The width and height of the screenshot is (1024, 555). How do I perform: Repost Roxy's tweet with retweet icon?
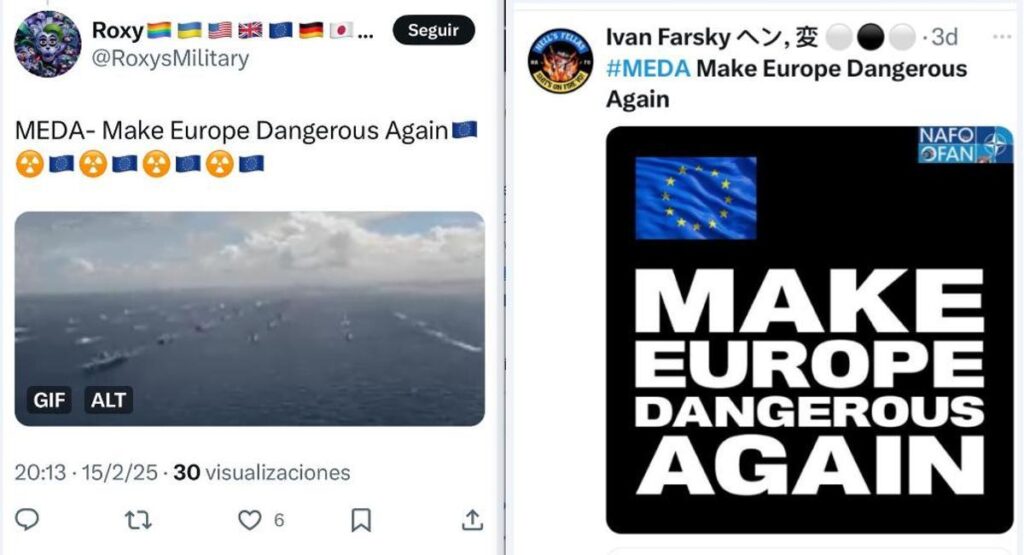pyautogui.click(x=138, y=520)
